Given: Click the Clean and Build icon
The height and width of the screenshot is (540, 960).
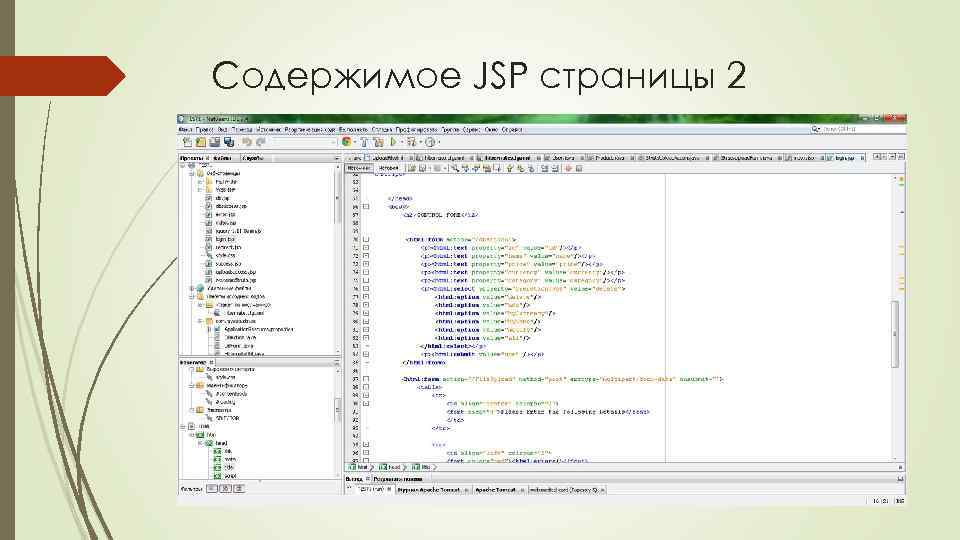Looking at the screenshot, I should point(378,142).
